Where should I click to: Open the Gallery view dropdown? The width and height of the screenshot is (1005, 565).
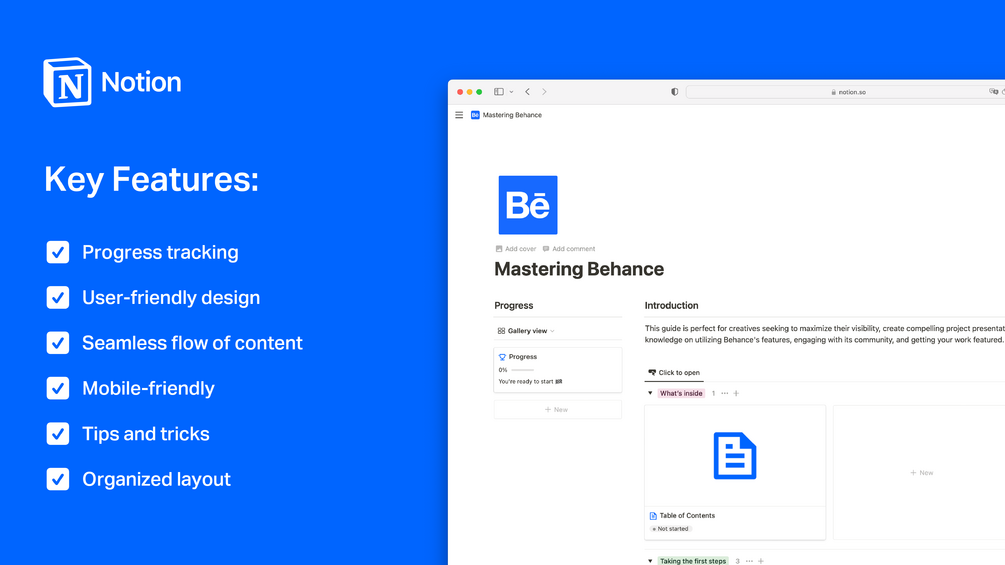pos(526,331)
